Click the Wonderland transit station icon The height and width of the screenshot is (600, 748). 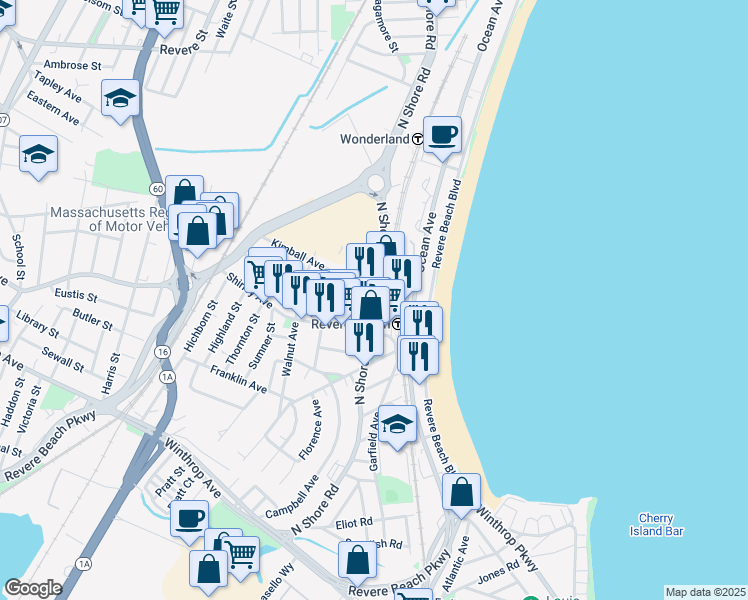[x=417, y=139]
